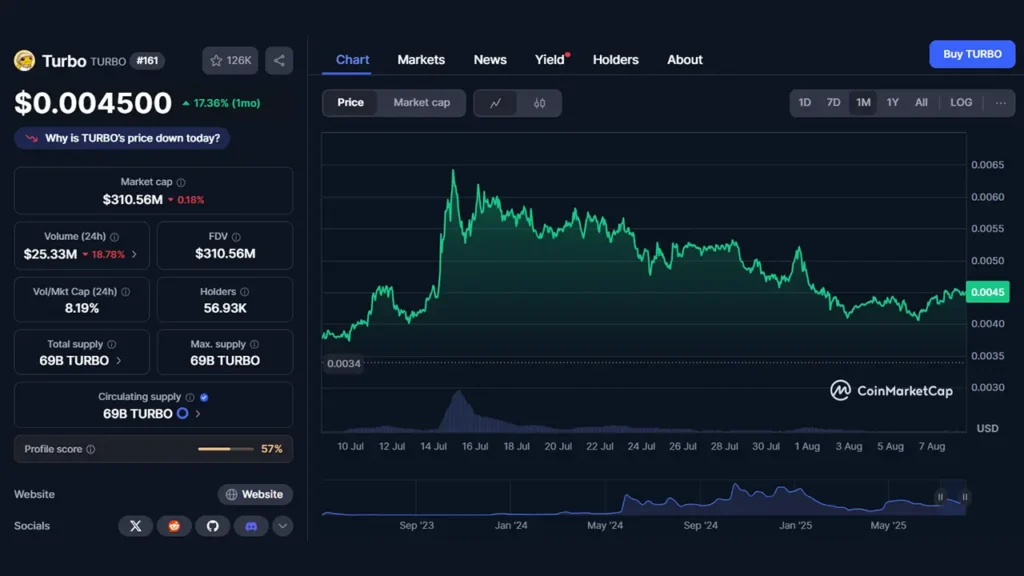Image resolution: width=1024 pixels, height=576 pixels.
Task: Open the Chart tab
Action: click(353, 59)
